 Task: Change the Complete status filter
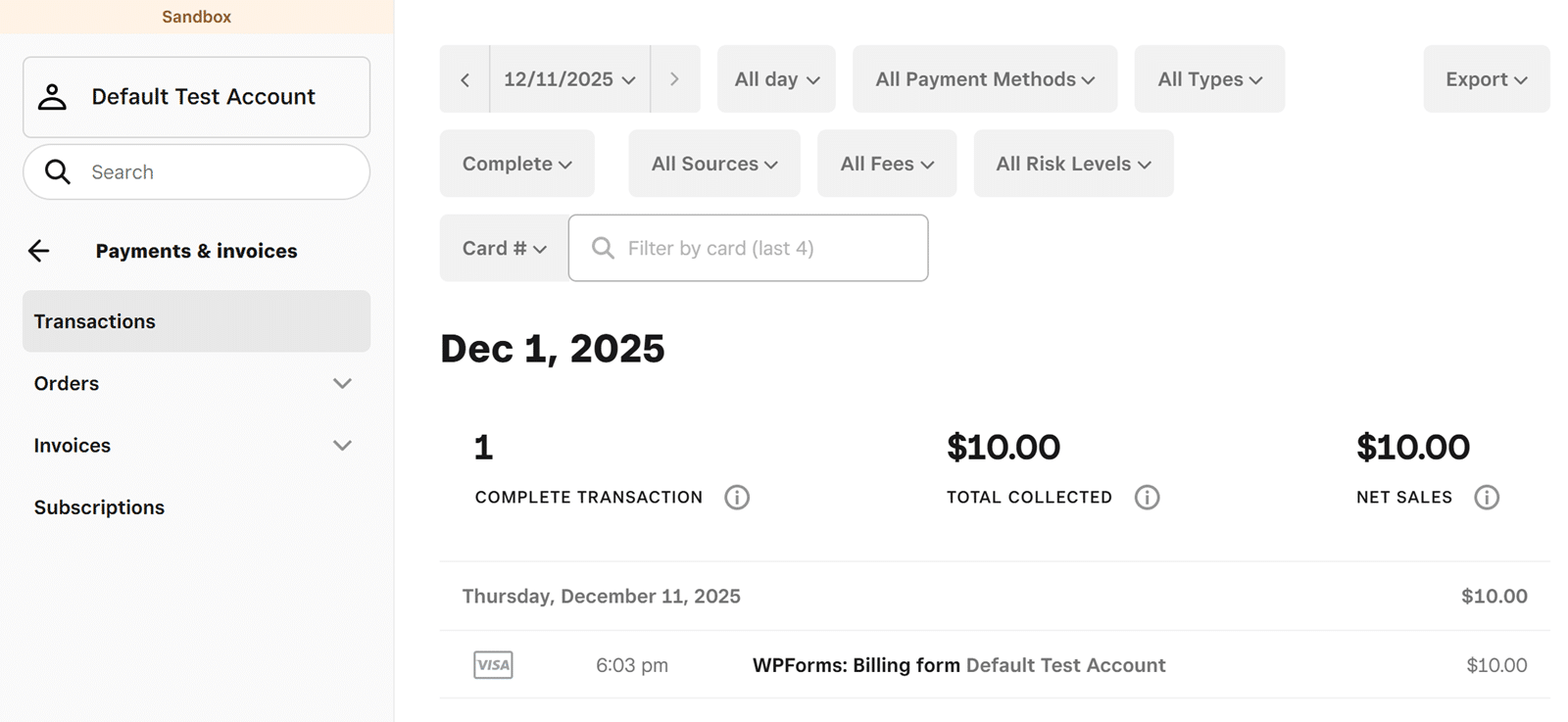[516, 164]
